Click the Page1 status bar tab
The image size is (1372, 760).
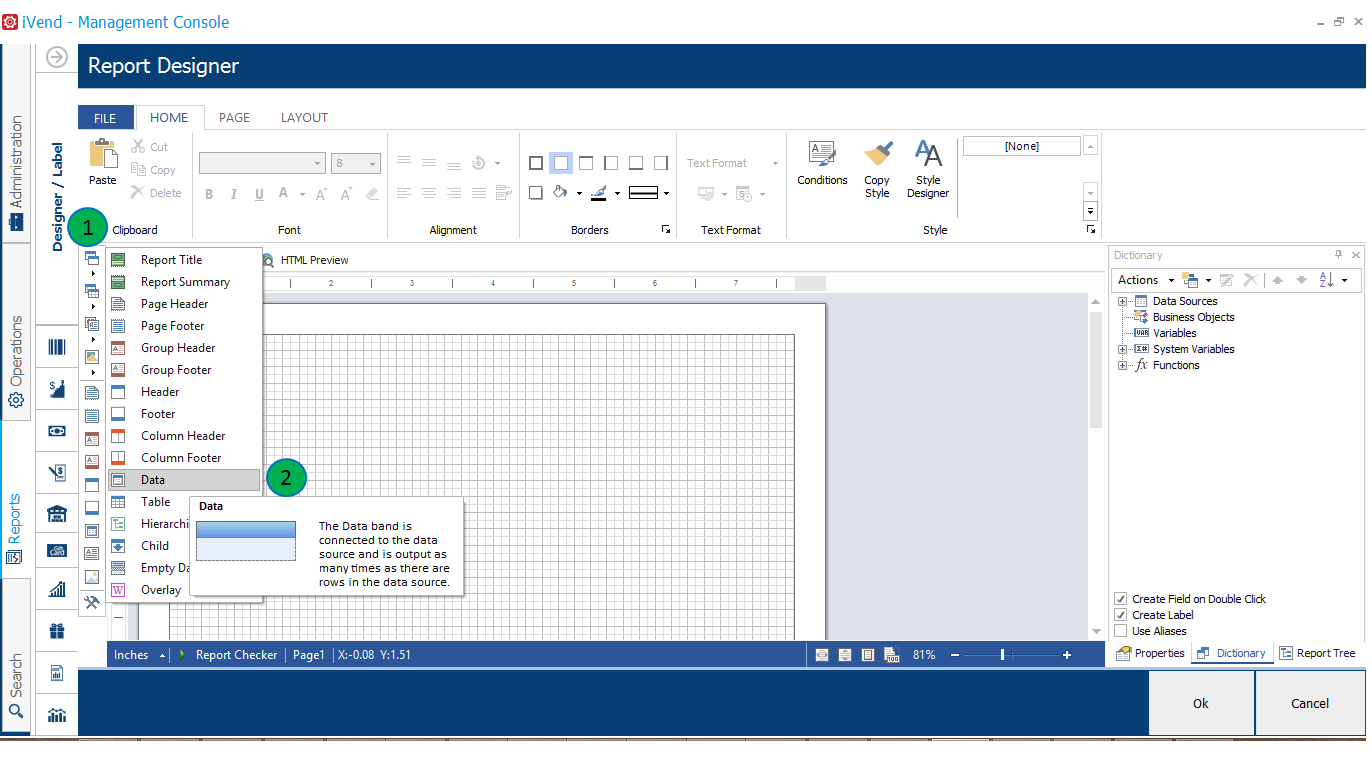(x=309, y=655)
